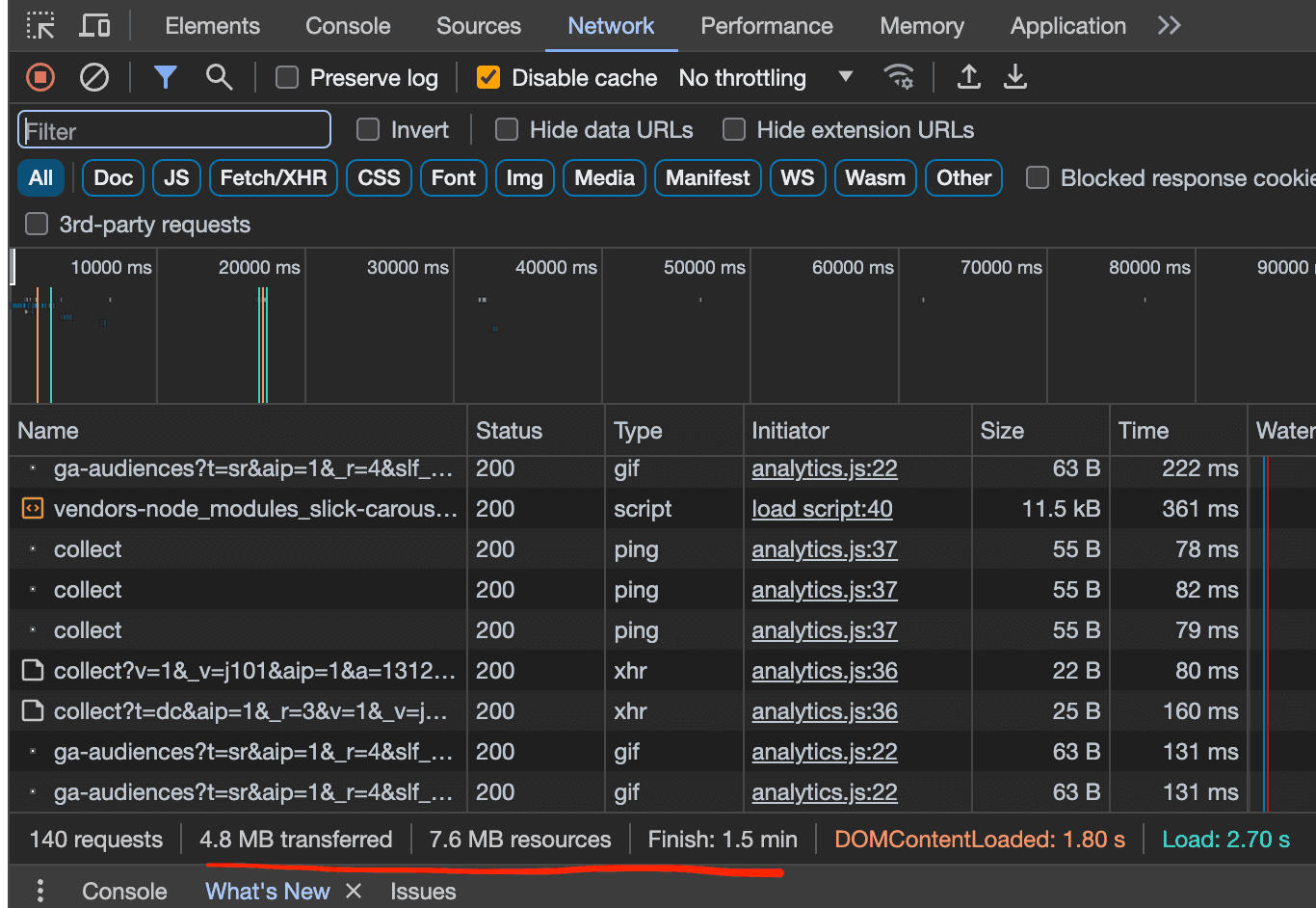Sort by the Initiator column header

click(857, 431)
